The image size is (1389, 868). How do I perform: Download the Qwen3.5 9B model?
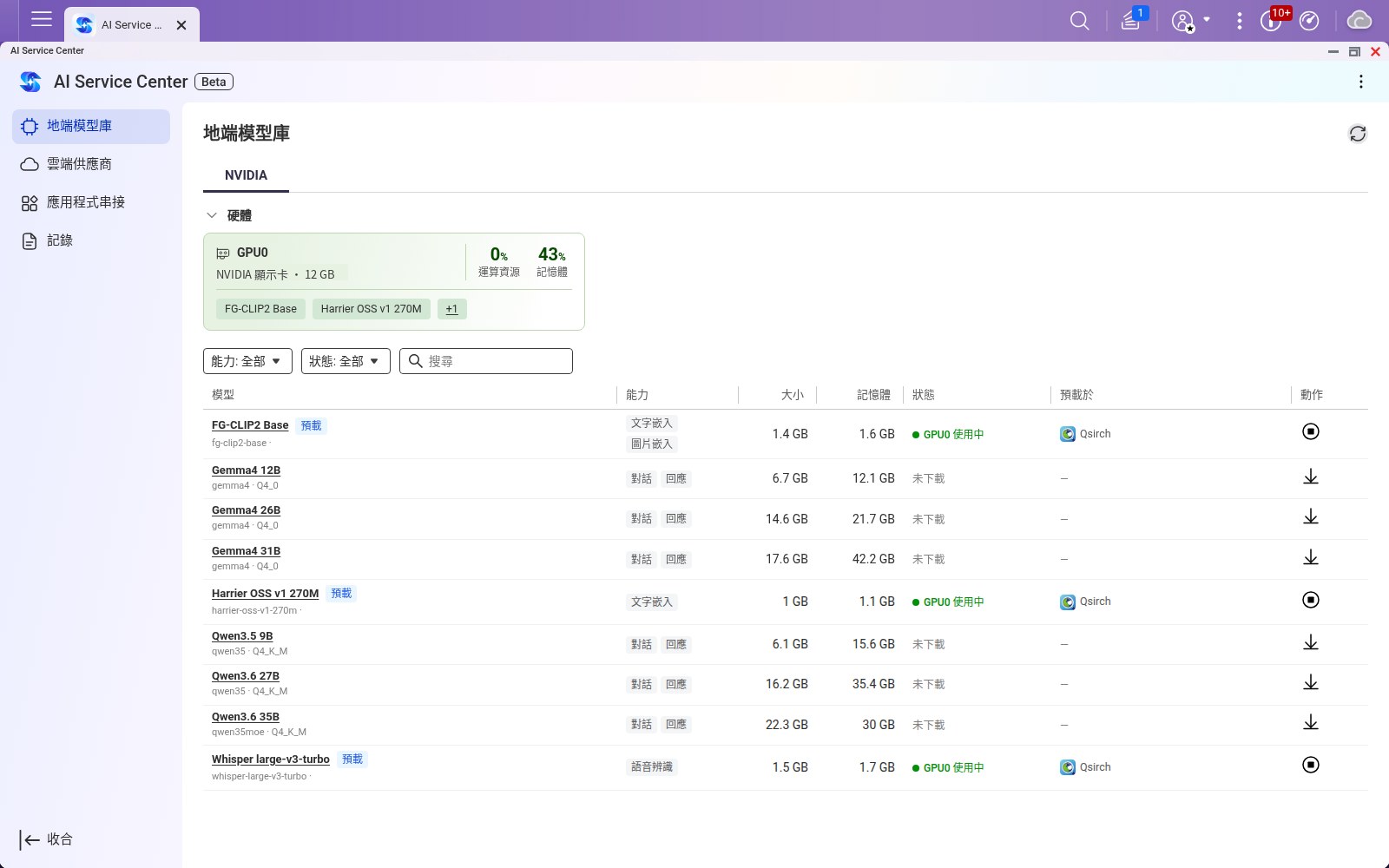tap(1311, 642)
